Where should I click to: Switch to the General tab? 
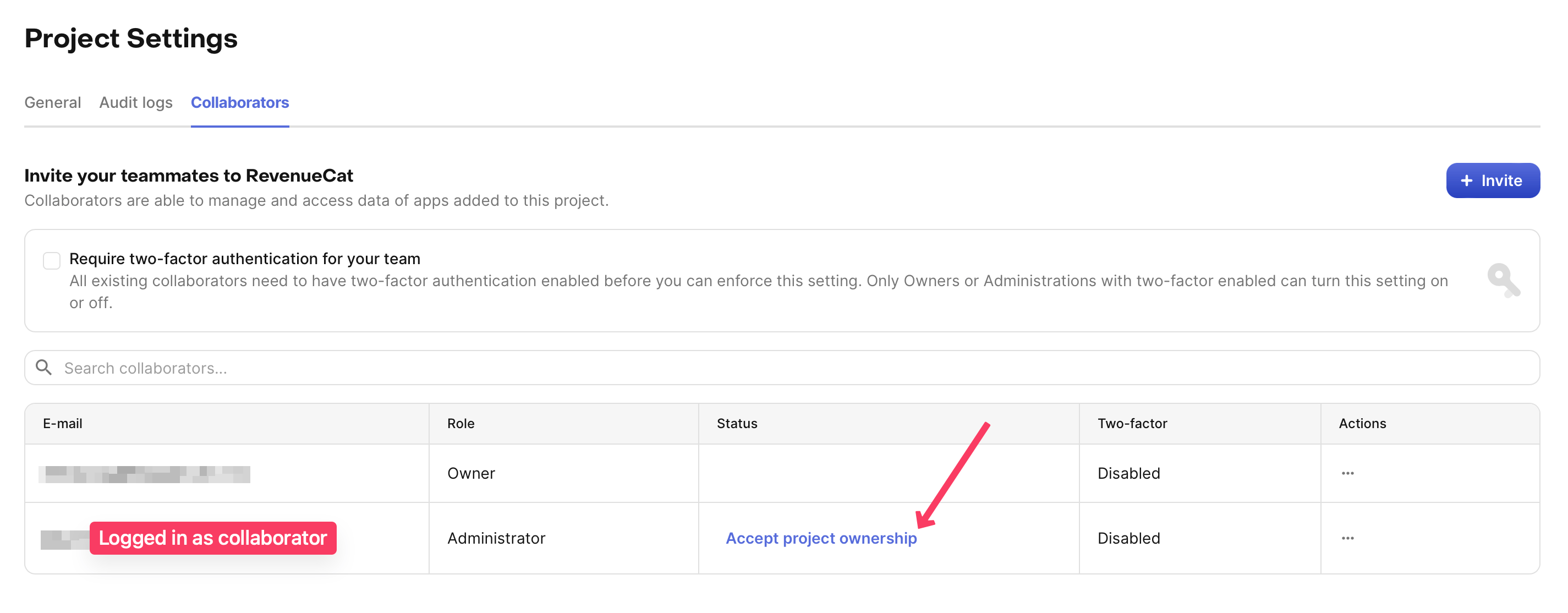pos(52,102)
